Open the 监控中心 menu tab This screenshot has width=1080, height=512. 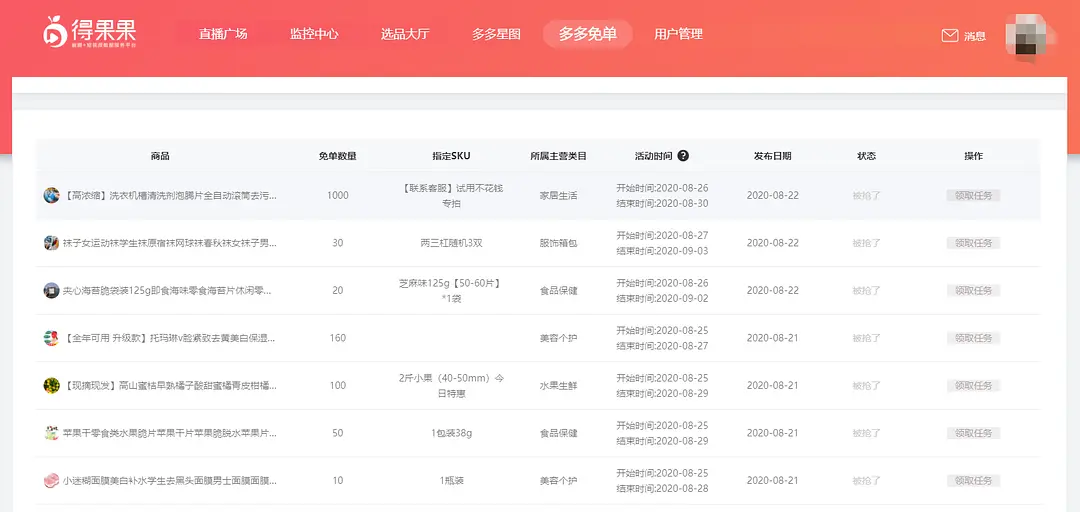pyautogui.click(x=314, y=34)
